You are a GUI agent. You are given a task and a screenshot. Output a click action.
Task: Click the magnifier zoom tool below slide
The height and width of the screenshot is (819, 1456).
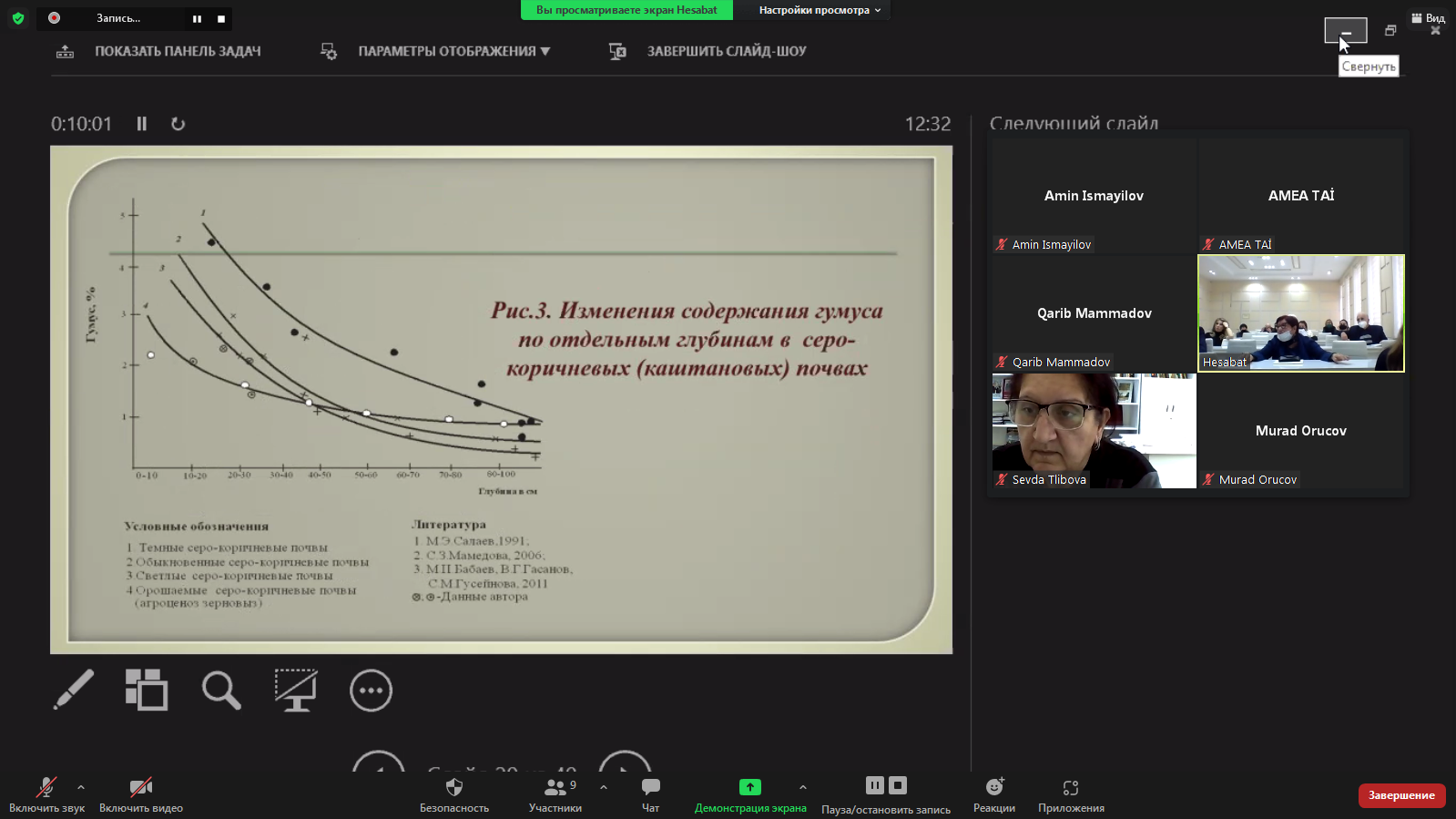[x=221, y=690]
